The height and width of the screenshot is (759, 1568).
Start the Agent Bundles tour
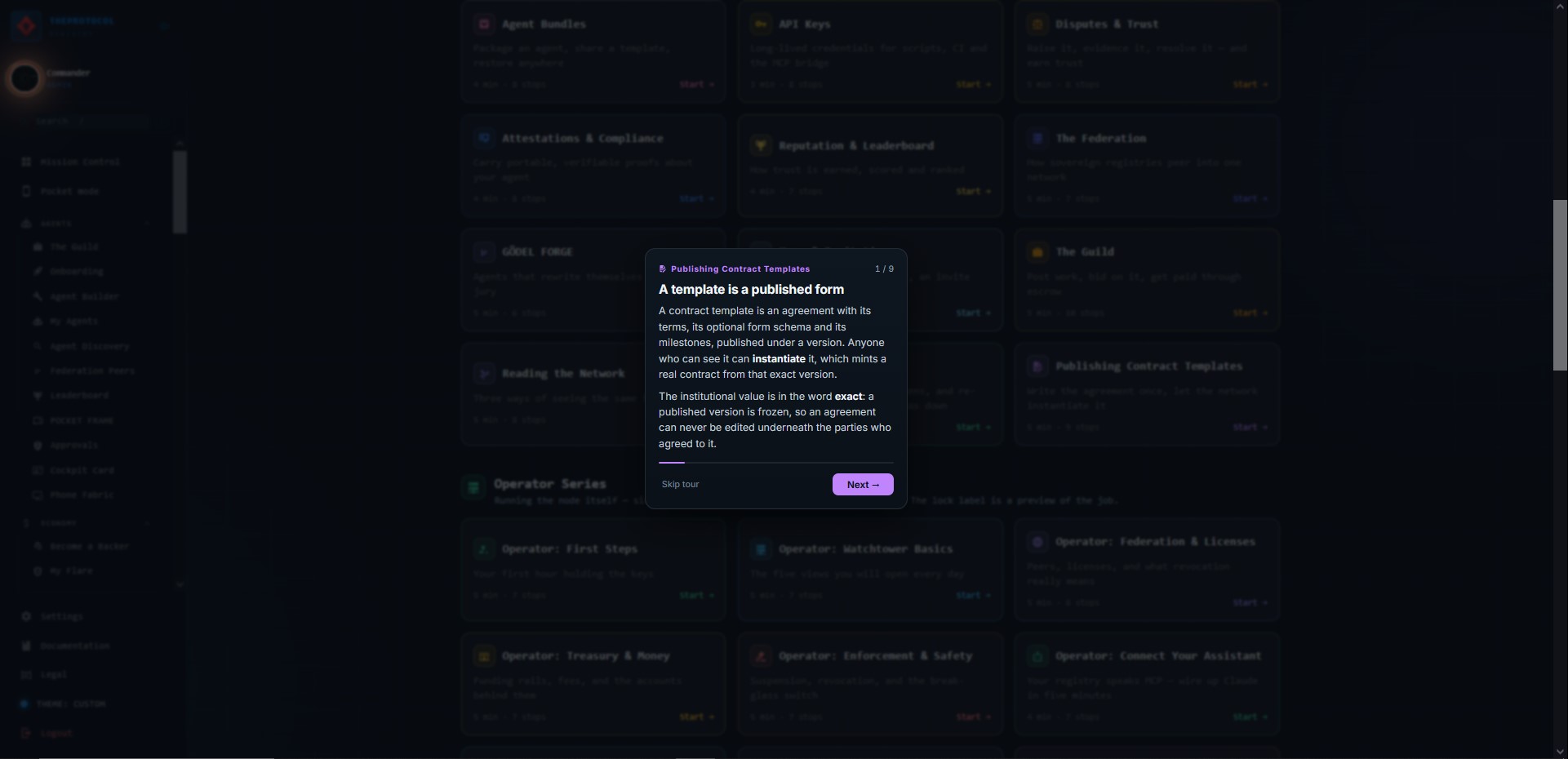pyautogui.click(x=696, y=84)
